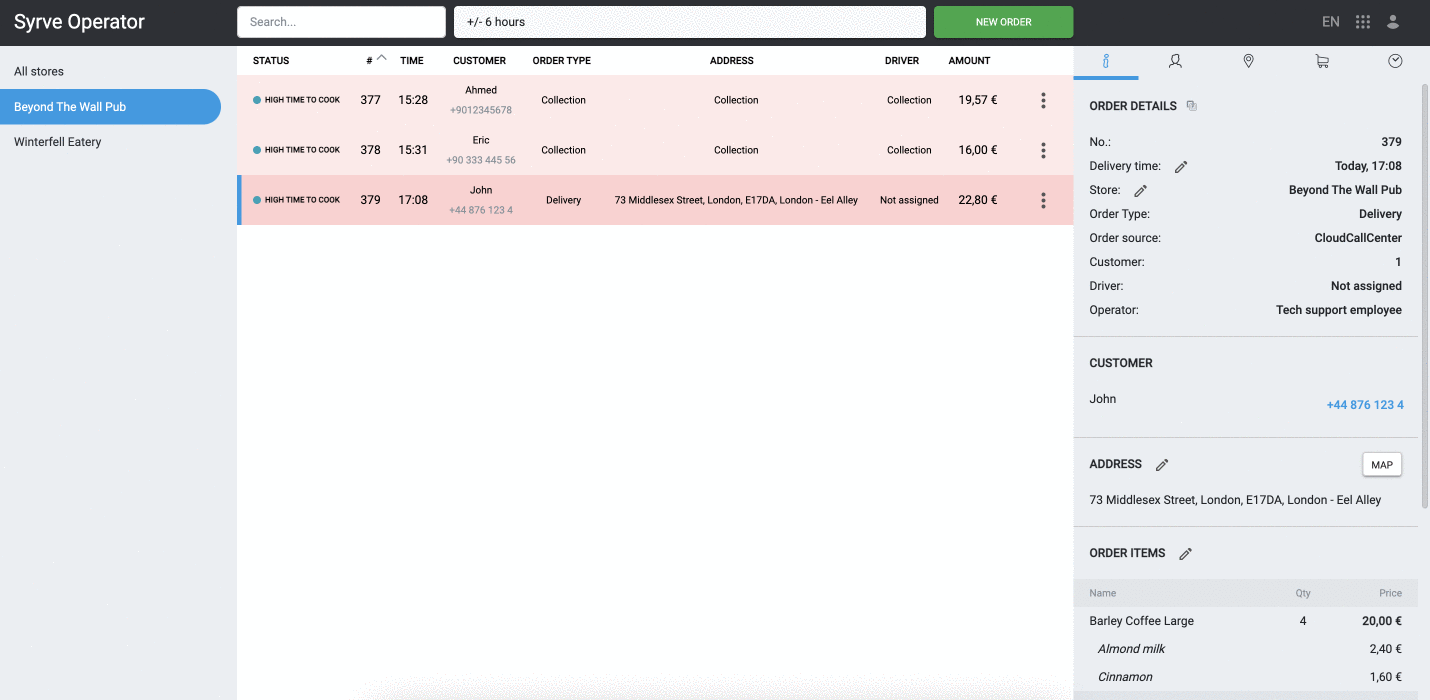Open the shopping cart tab
The width and height of the screenshot is (1430, 700).
click(1322, 62)
